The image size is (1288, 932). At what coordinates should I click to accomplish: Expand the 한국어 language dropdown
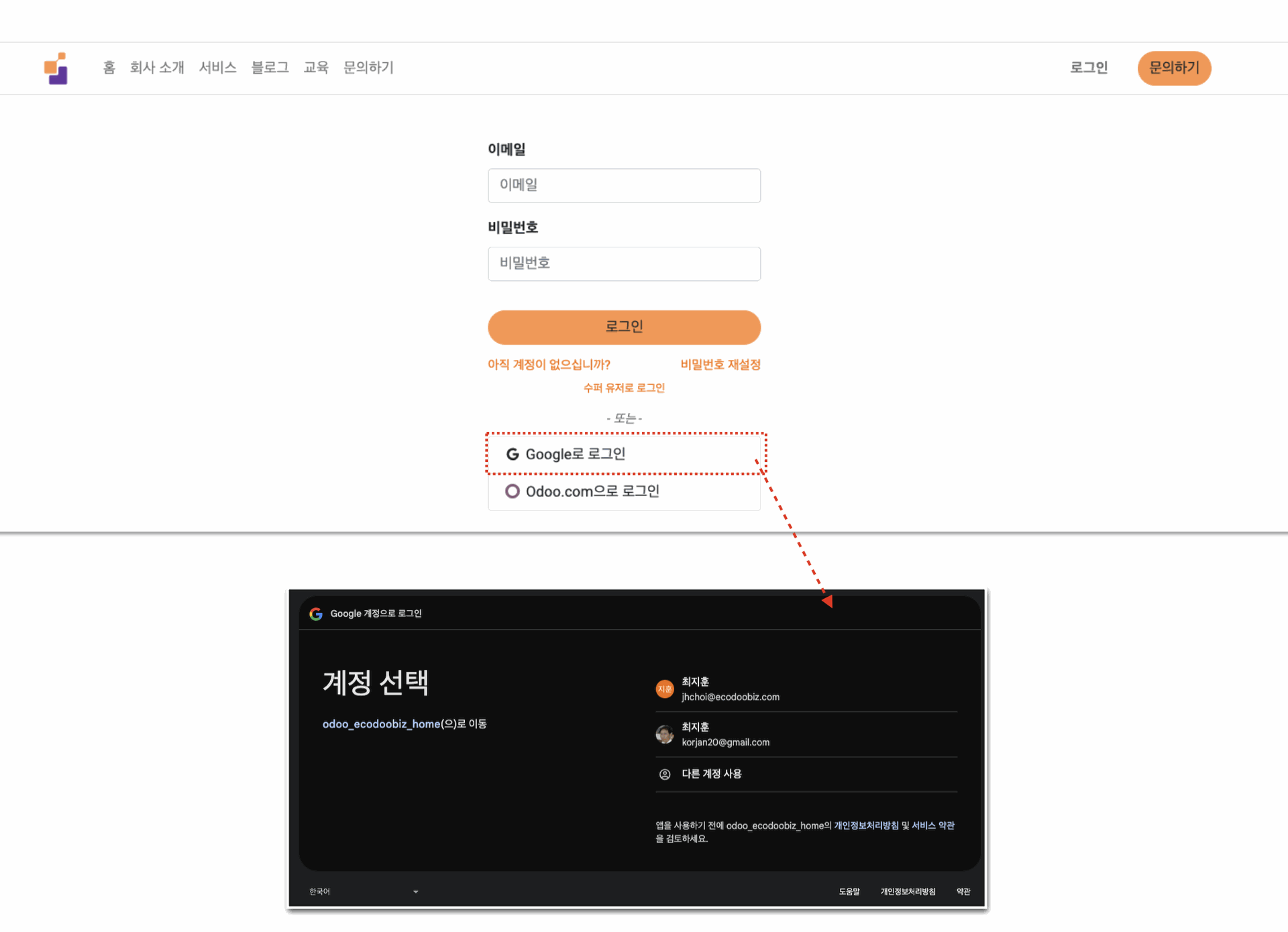[364, 892]
